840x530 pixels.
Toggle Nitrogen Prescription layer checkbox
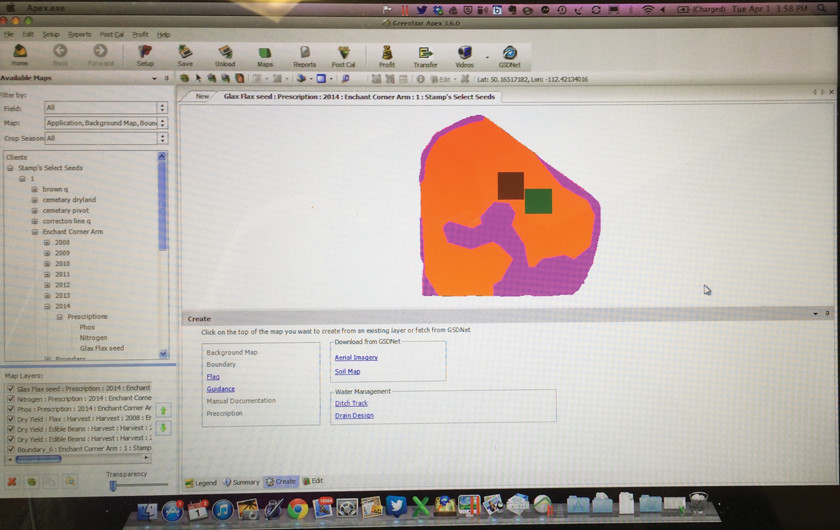[x=11, y=399]
